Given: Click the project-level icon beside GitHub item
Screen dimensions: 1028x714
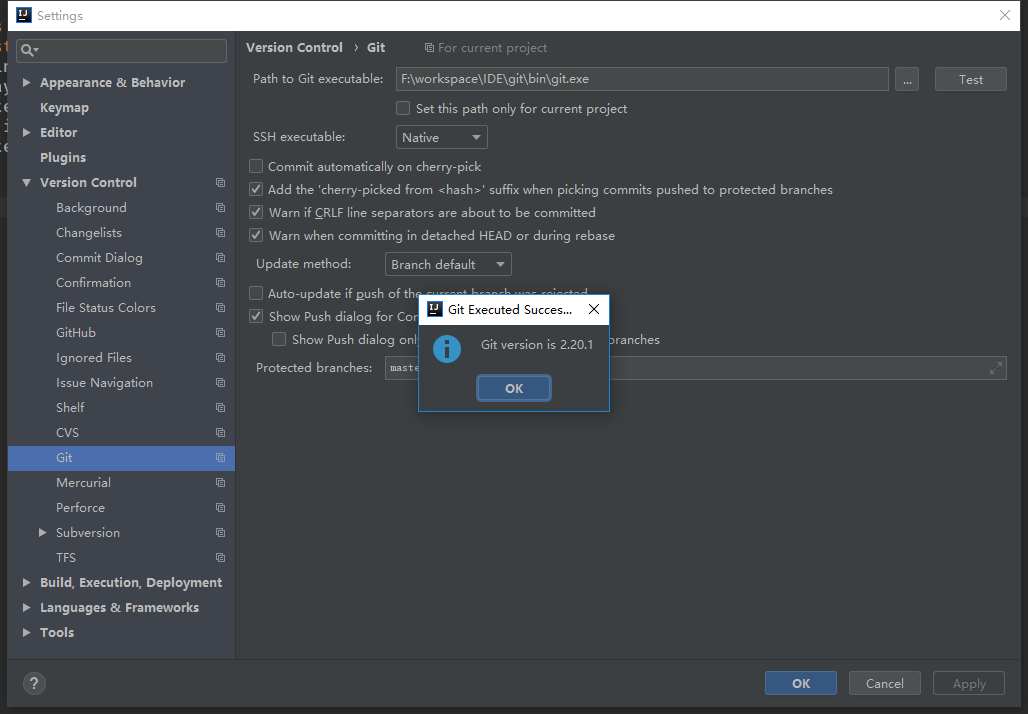Looking at the screenshot, I should [x=220, y=333].
